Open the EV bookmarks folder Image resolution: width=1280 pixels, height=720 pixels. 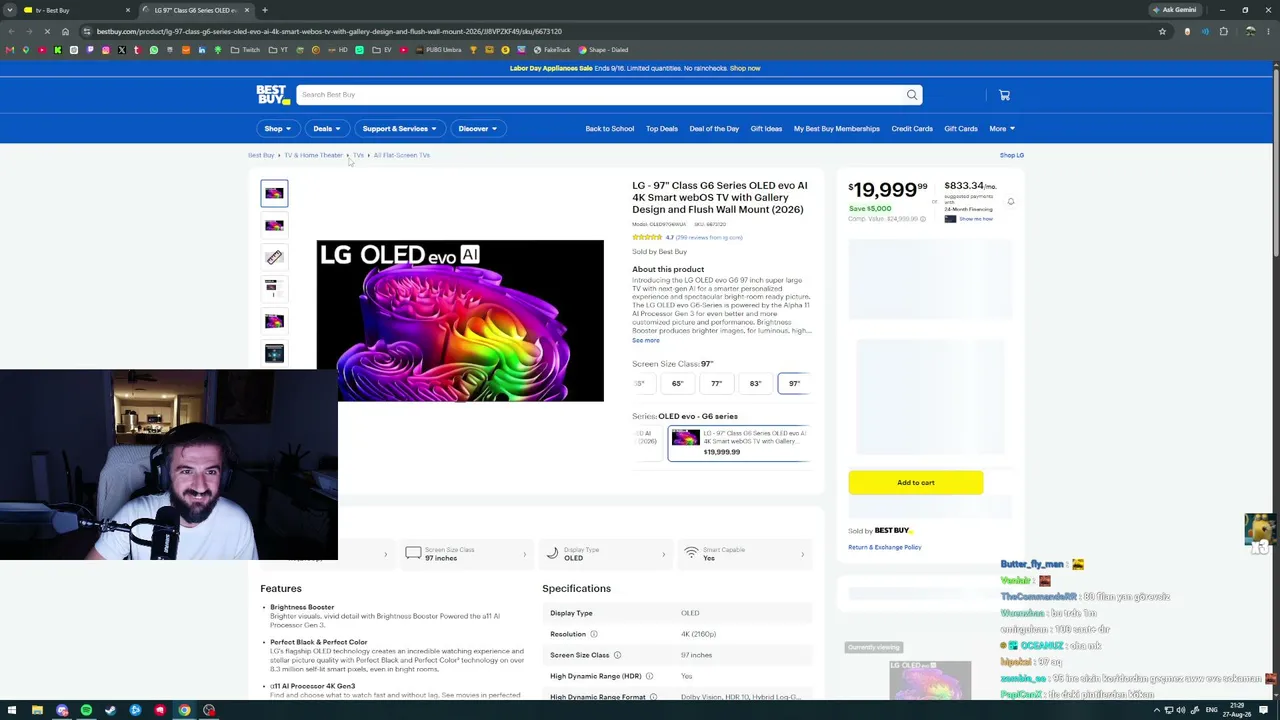pyautogui.click(x=382, y=50)
